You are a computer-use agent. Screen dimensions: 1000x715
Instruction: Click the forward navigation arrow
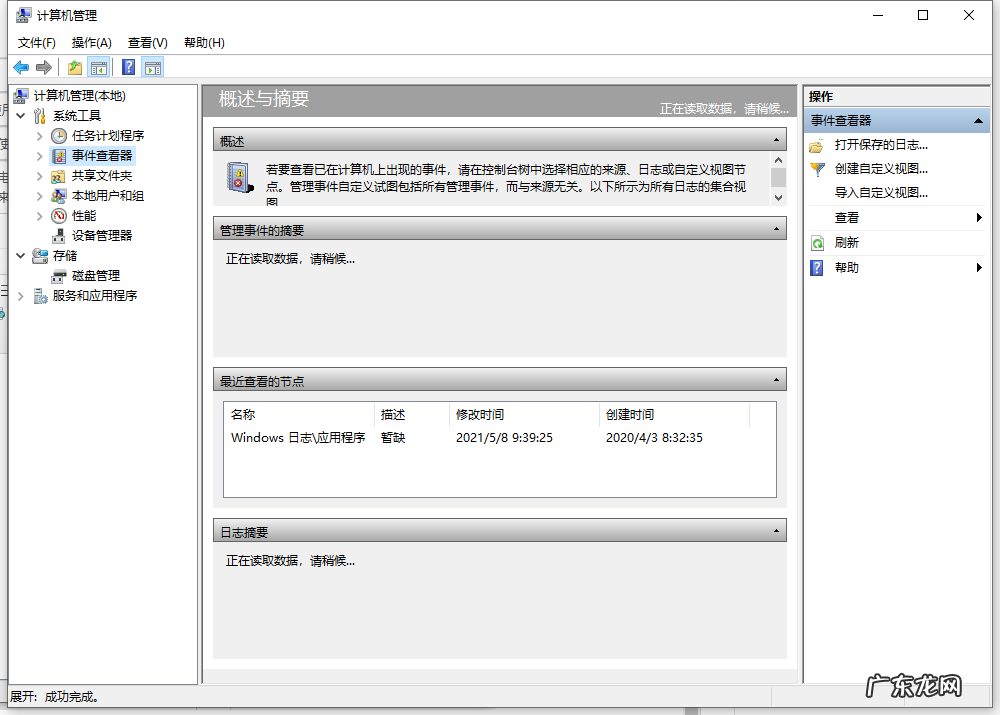44,66
